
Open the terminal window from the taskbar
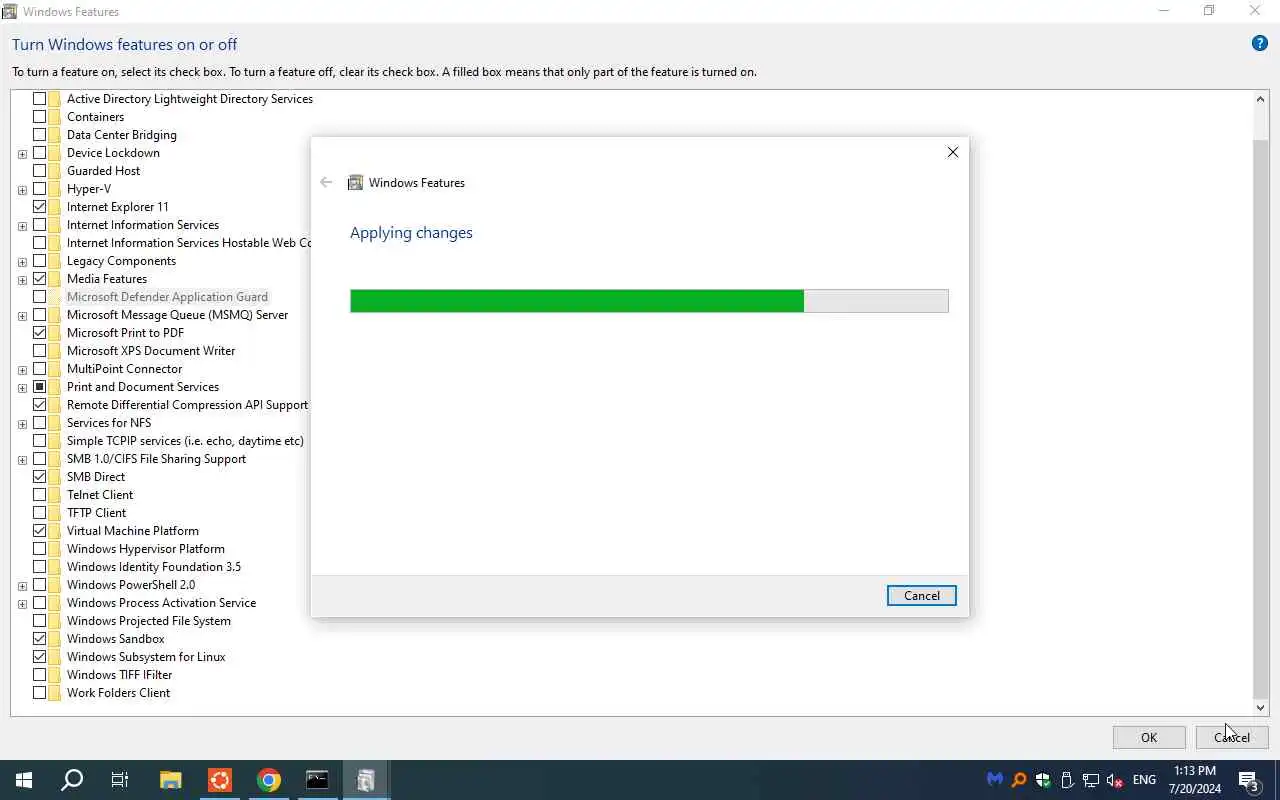click(317, 780)
